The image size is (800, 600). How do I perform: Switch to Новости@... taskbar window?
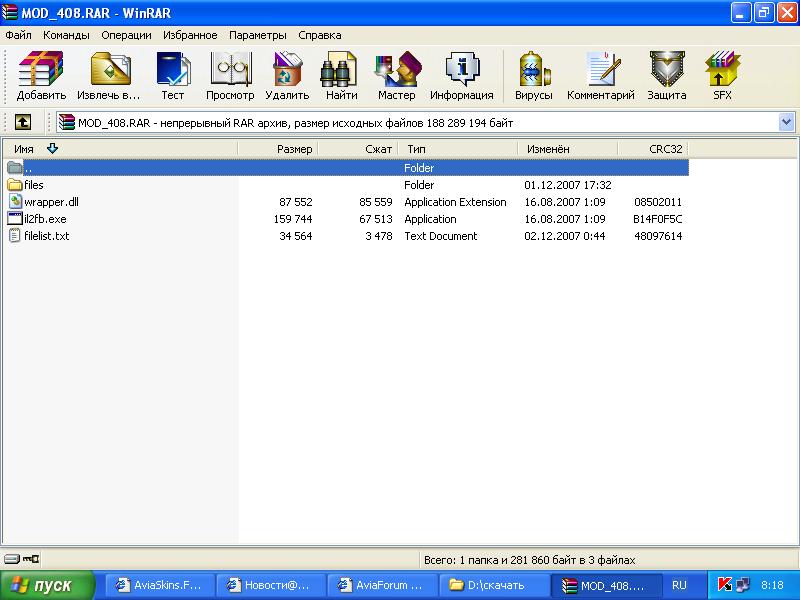(271, 585)
